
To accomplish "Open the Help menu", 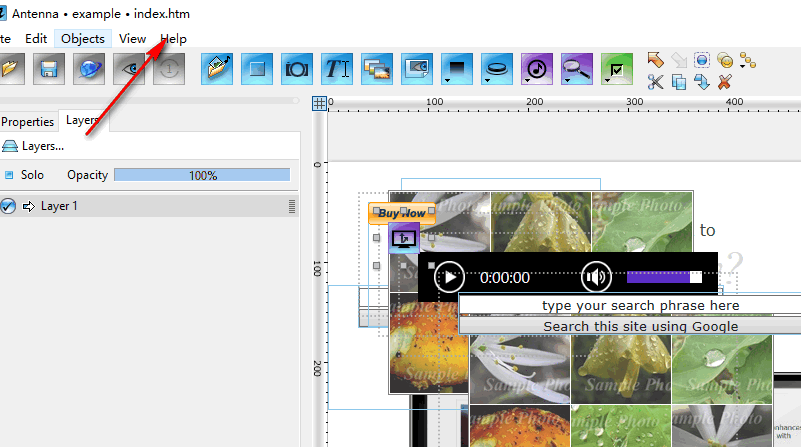I will pyautogui.click(x=173, y=39).
